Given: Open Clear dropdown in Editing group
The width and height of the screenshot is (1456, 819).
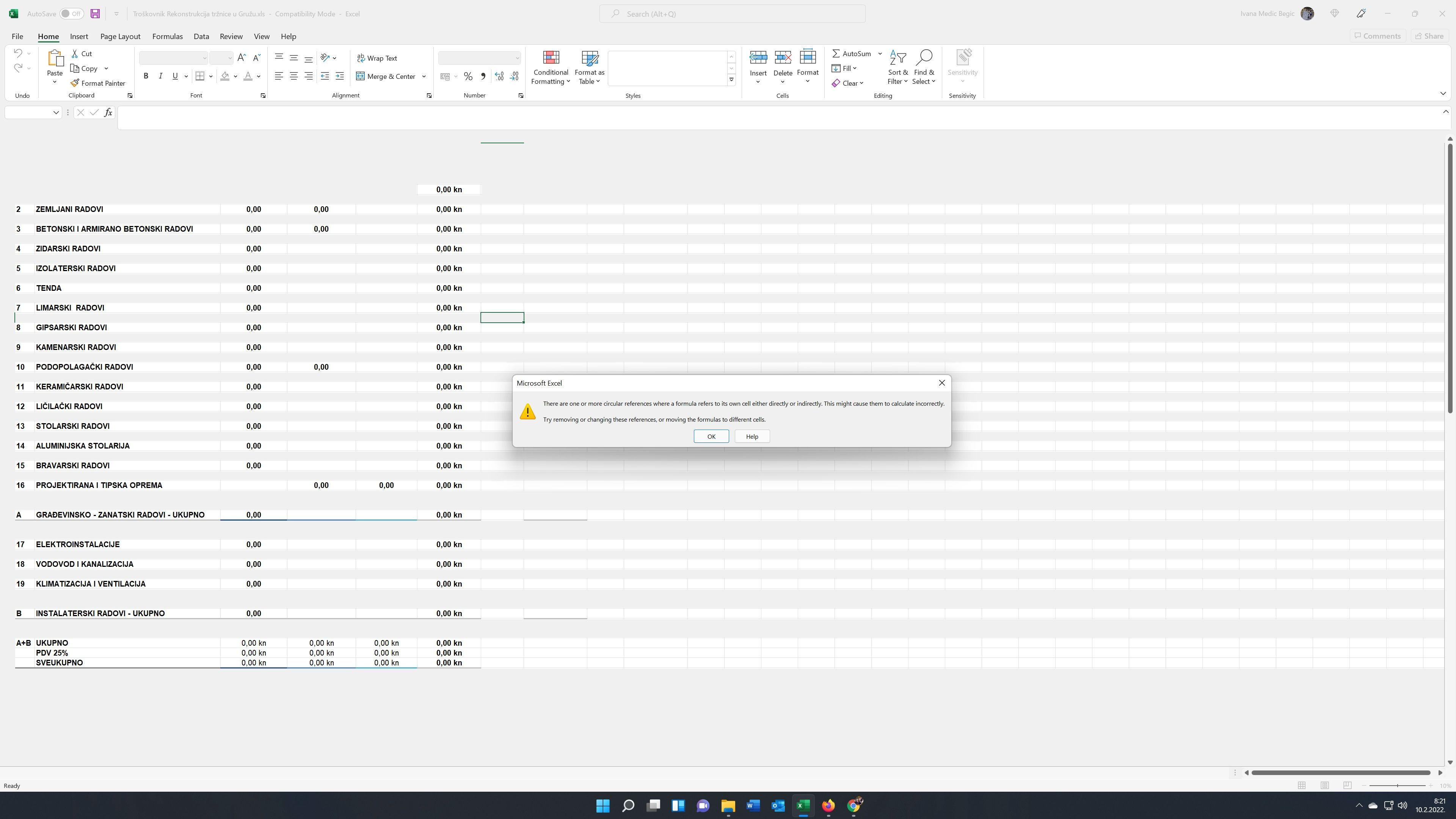Looking at the screenshot, I should 848,83.
